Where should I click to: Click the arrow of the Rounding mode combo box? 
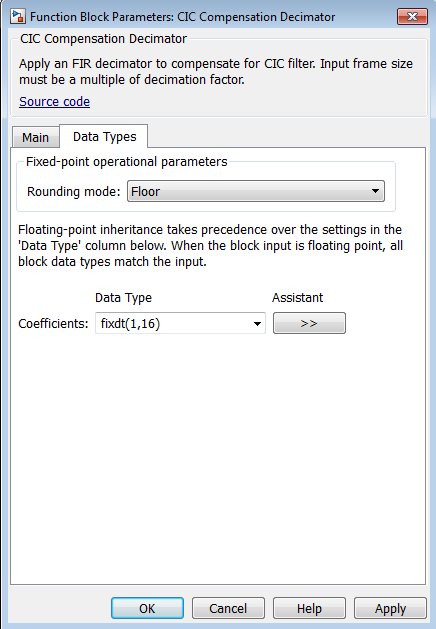(375, 191)
